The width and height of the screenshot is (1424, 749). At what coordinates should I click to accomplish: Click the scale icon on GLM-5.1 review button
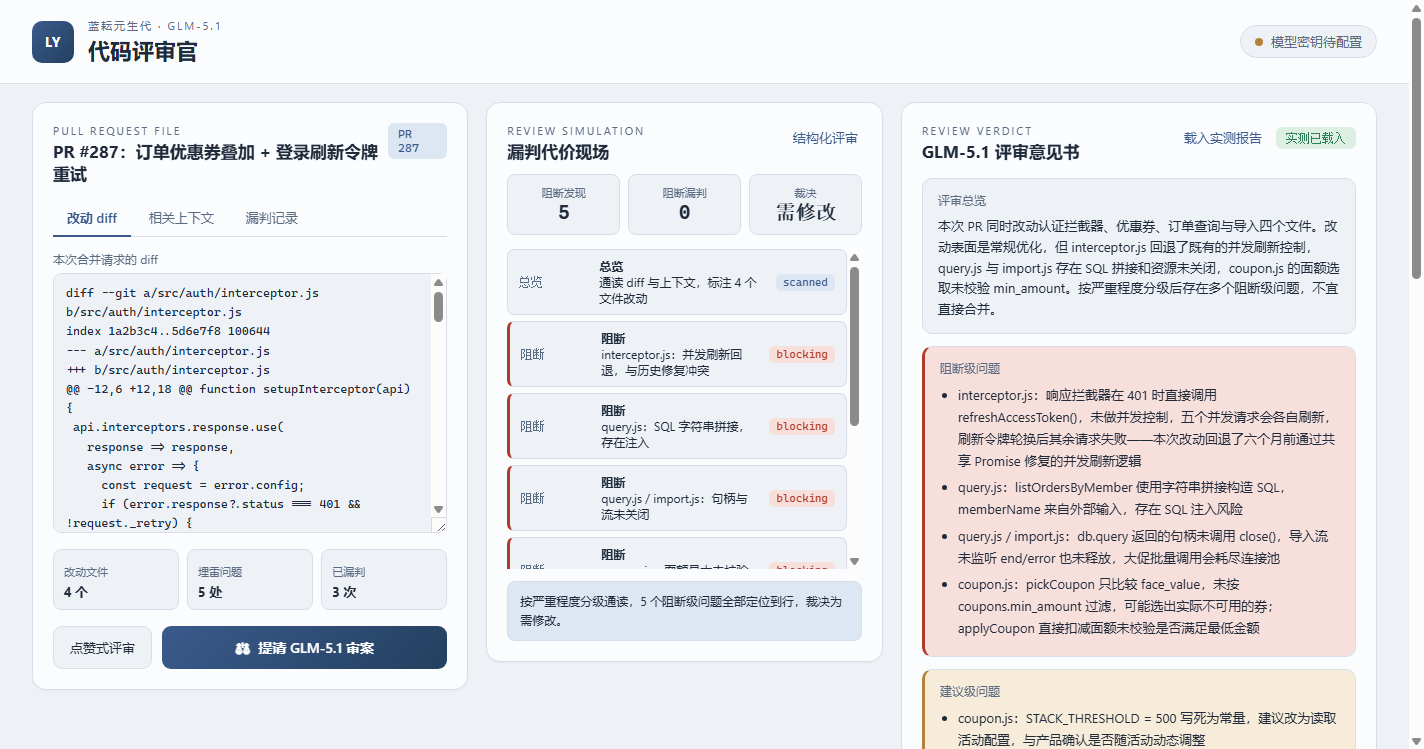[242, 648]
